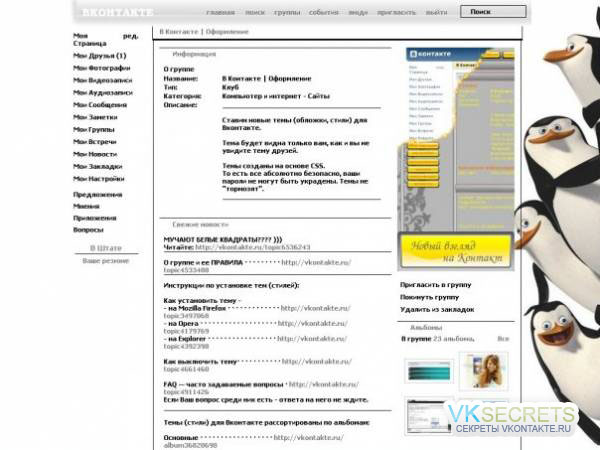This screenshot has height=450, width=600.
Task: Open Мои Друзья (1)
Action: pos(99,55)
